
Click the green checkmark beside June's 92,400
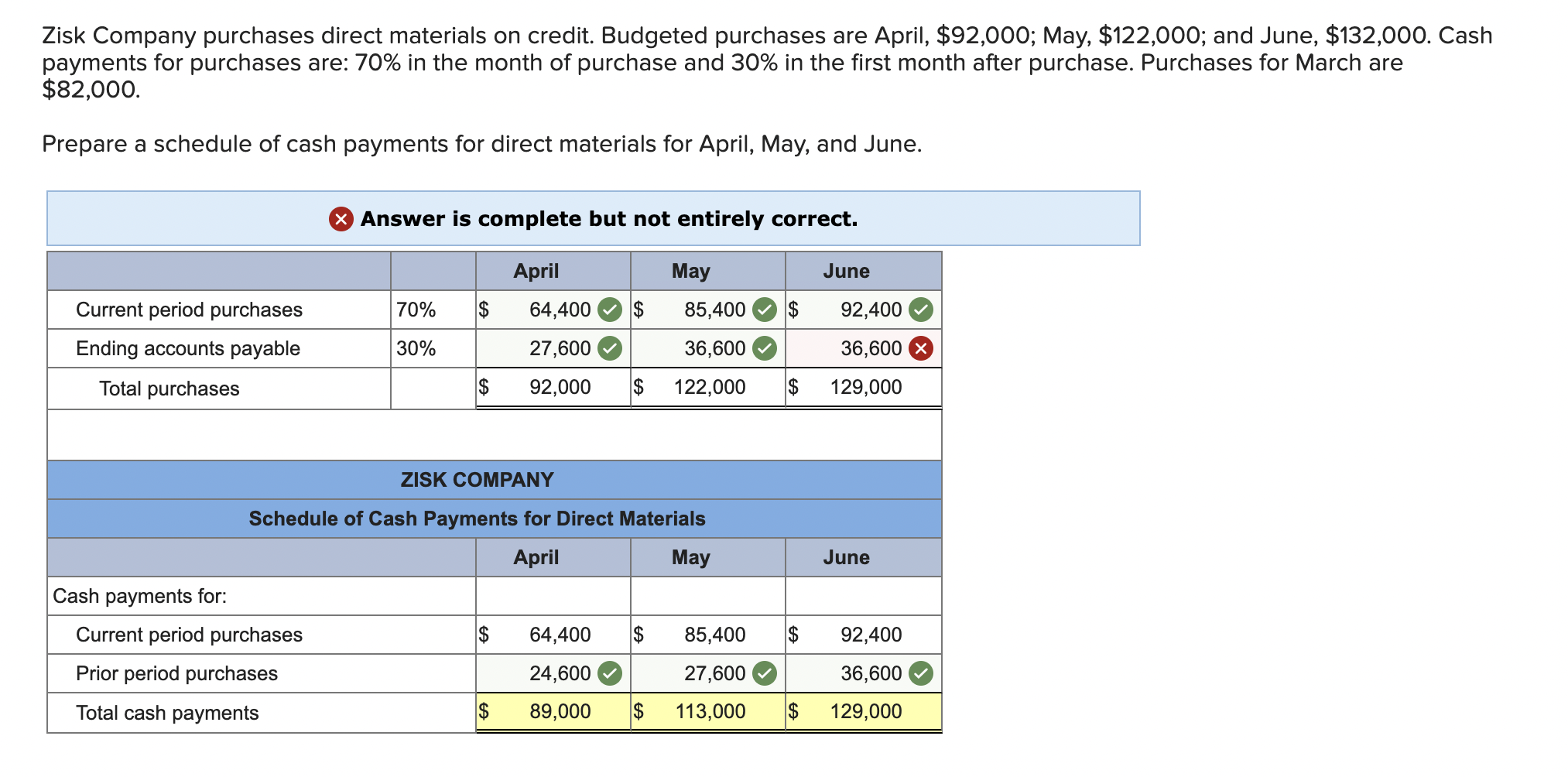pyautogui.click(x=922, y=310)
